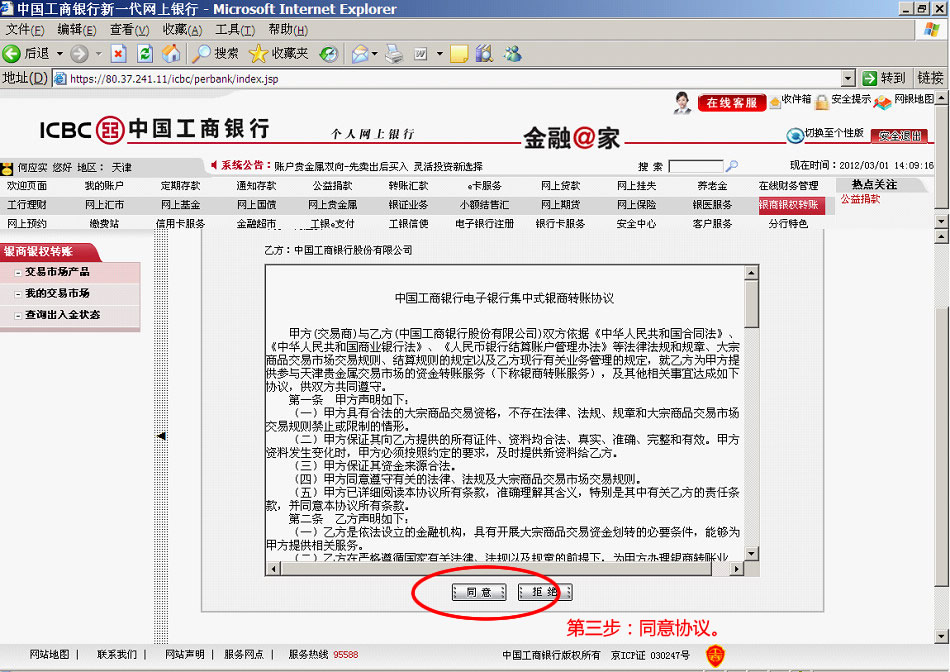This screenshot has height=672, width=950.
Task: Click the page icon in address bar
Action: [60, 78]
